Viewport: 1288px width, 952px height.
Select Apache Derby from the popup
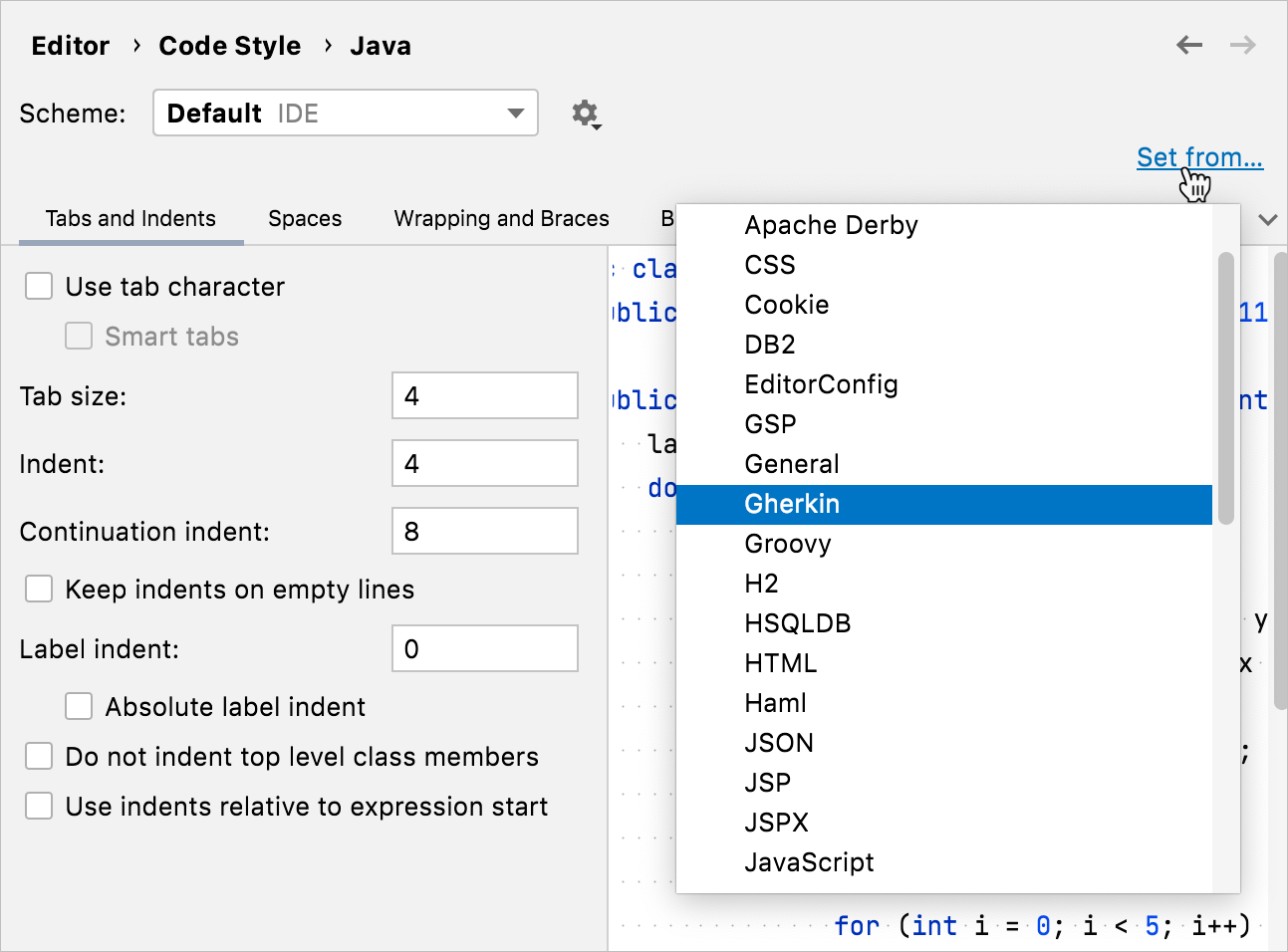831,225
